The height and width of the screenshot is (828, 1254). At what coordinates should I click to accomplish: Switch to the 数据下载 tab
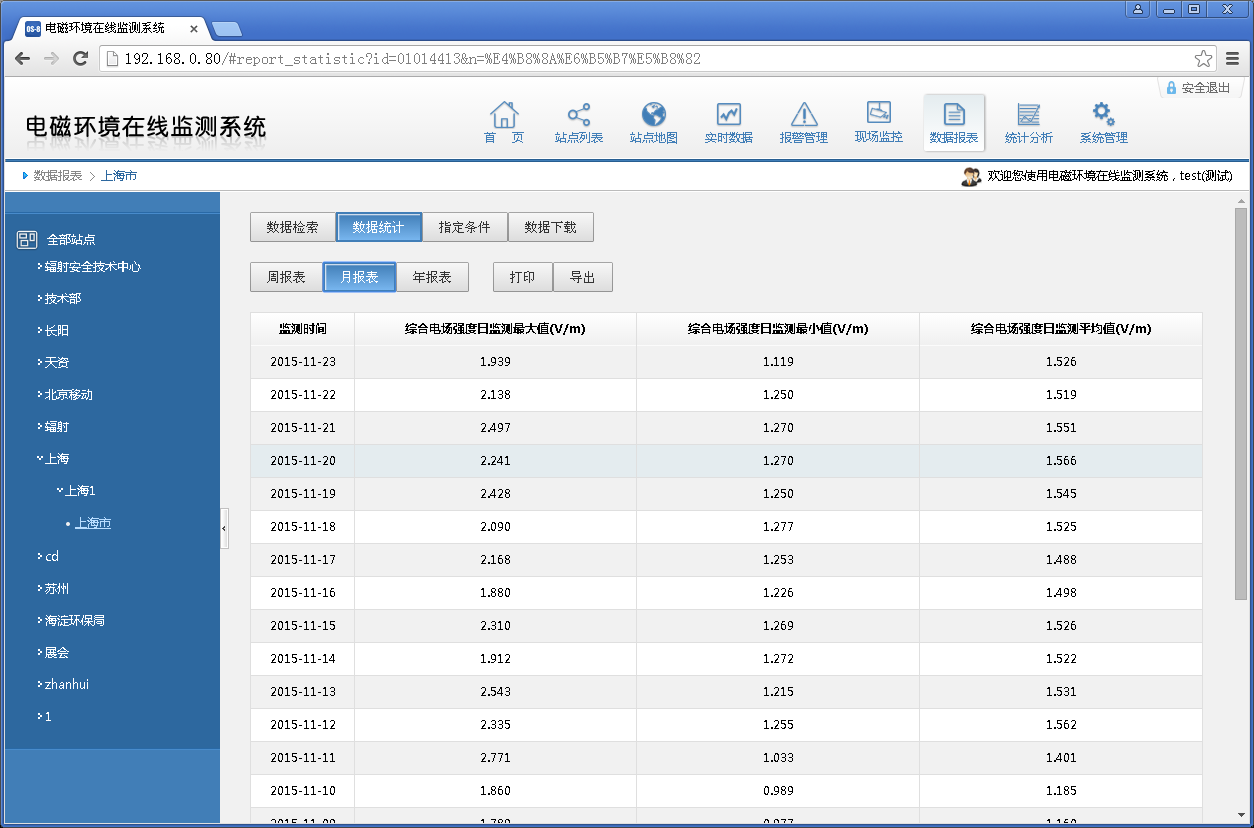pos(550,227)
